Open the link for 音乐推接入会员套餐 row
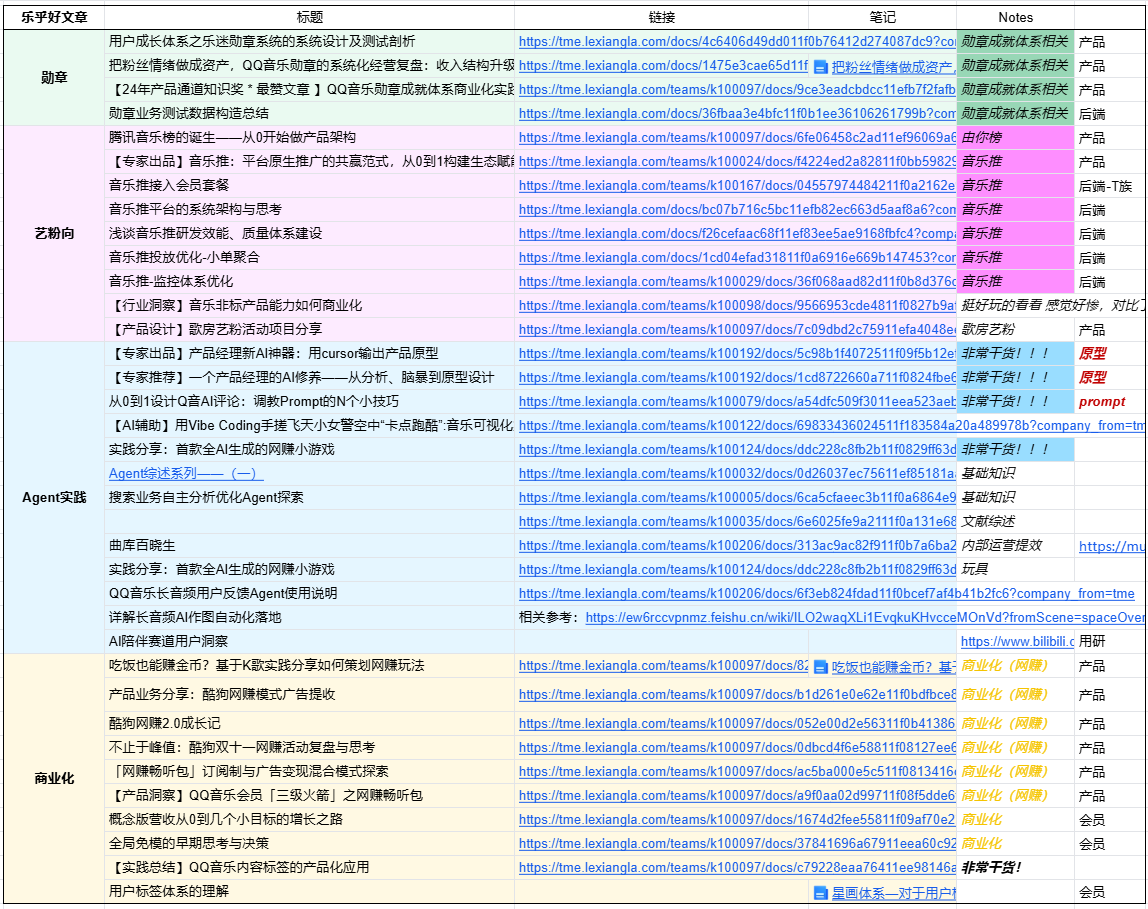The width and height of the screenshot is (1148, 909). 737,186
